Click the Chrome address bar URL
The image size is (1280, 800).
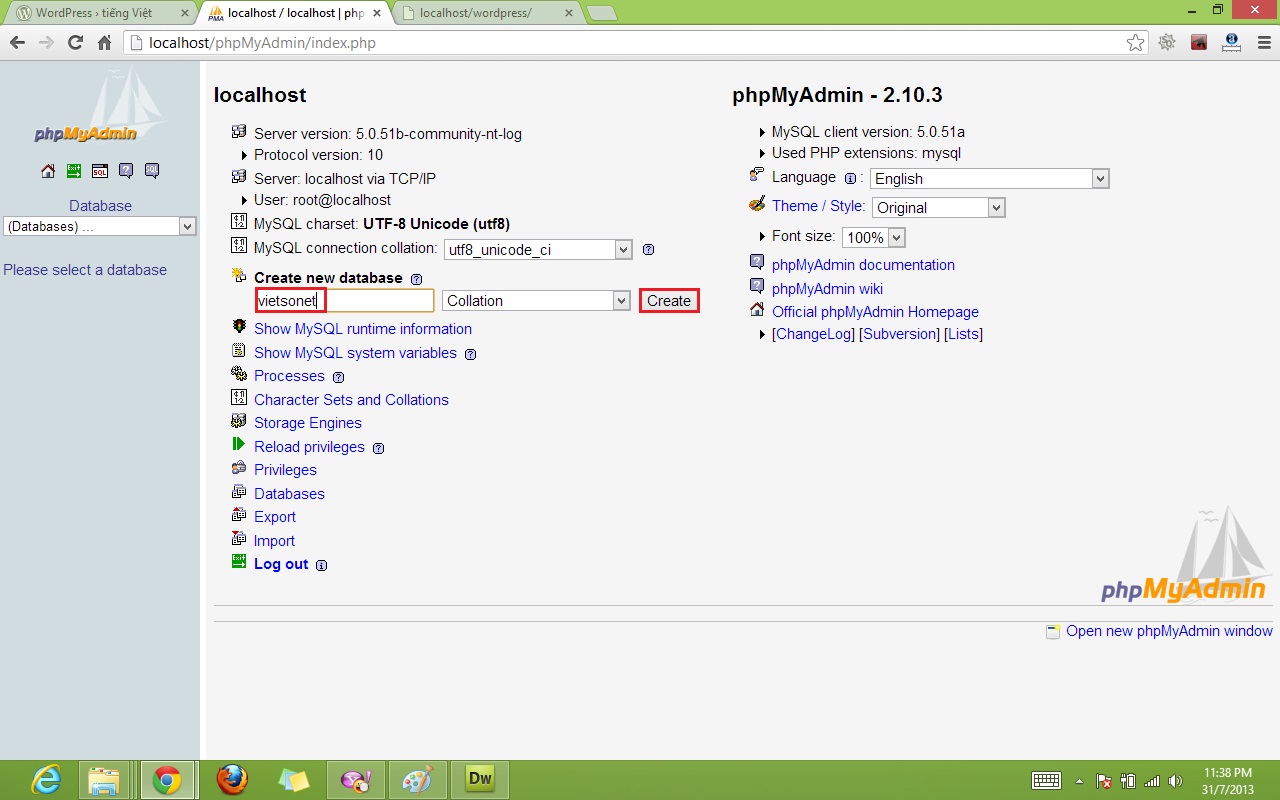pyautogui.click(x=262, y=43)
